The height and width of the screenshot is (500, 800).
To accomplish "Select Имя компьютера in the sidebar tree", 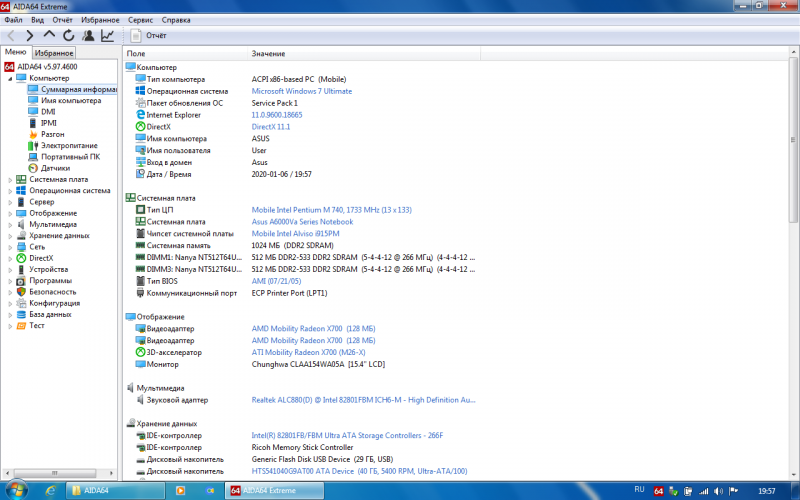I will pos(71,101).
